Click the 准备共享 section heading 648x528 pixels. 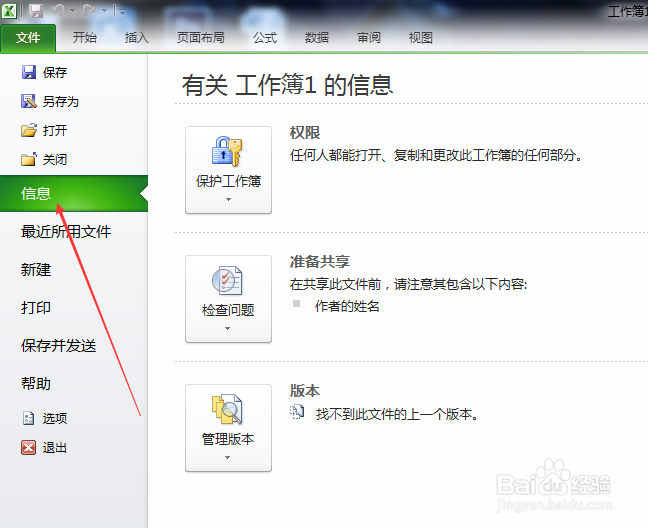[x=320, y=262]
